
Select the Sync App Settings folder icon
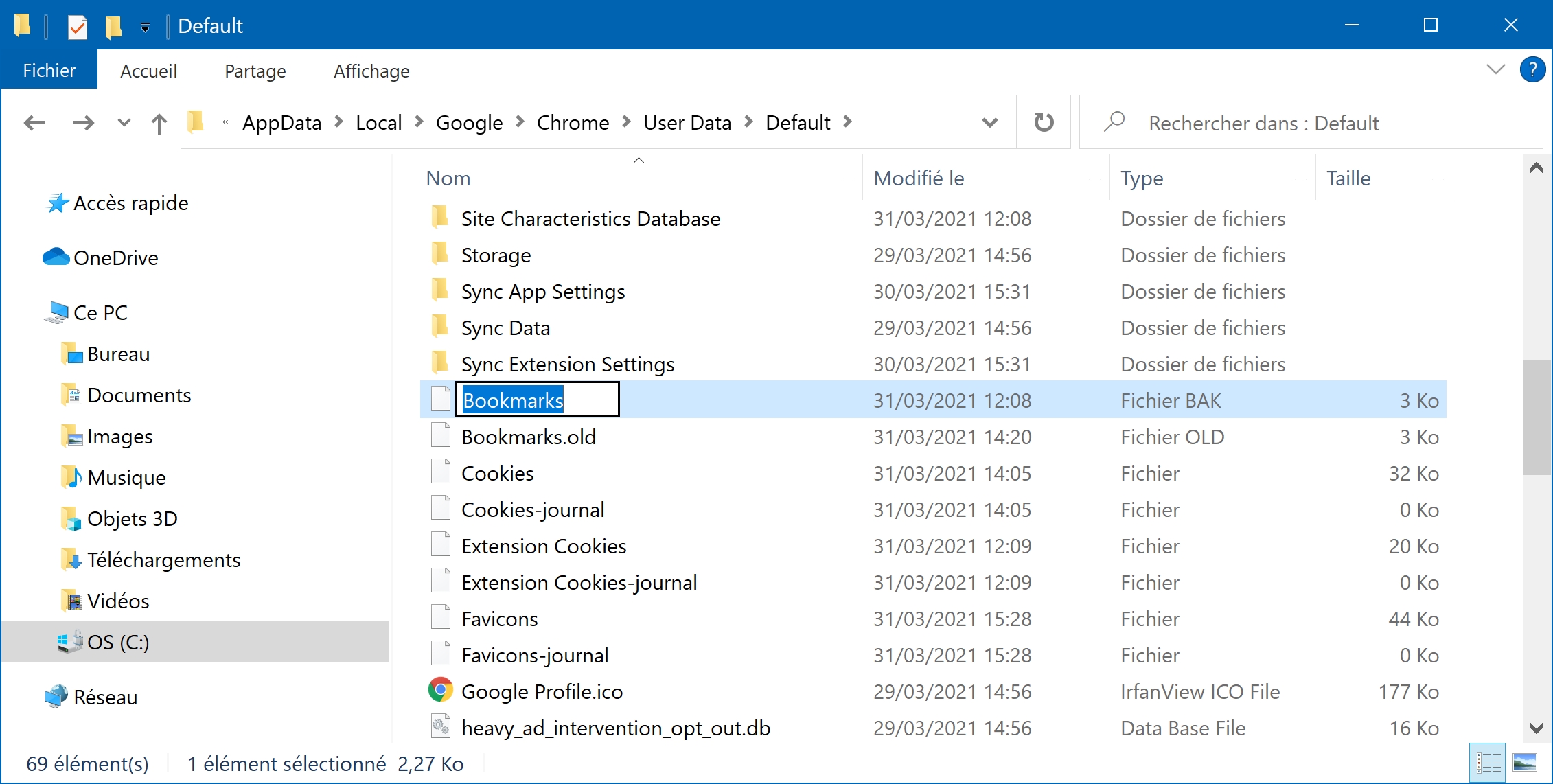pos(440,290)
